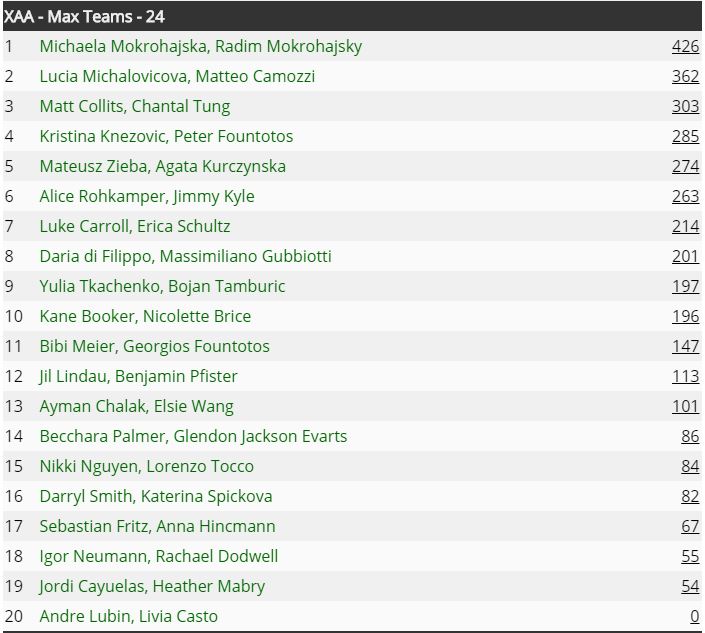Open Mateusz Zieba, Agata Kurczynska team
This screenshot has width=705, height=633.
click(x=163, y=167)
